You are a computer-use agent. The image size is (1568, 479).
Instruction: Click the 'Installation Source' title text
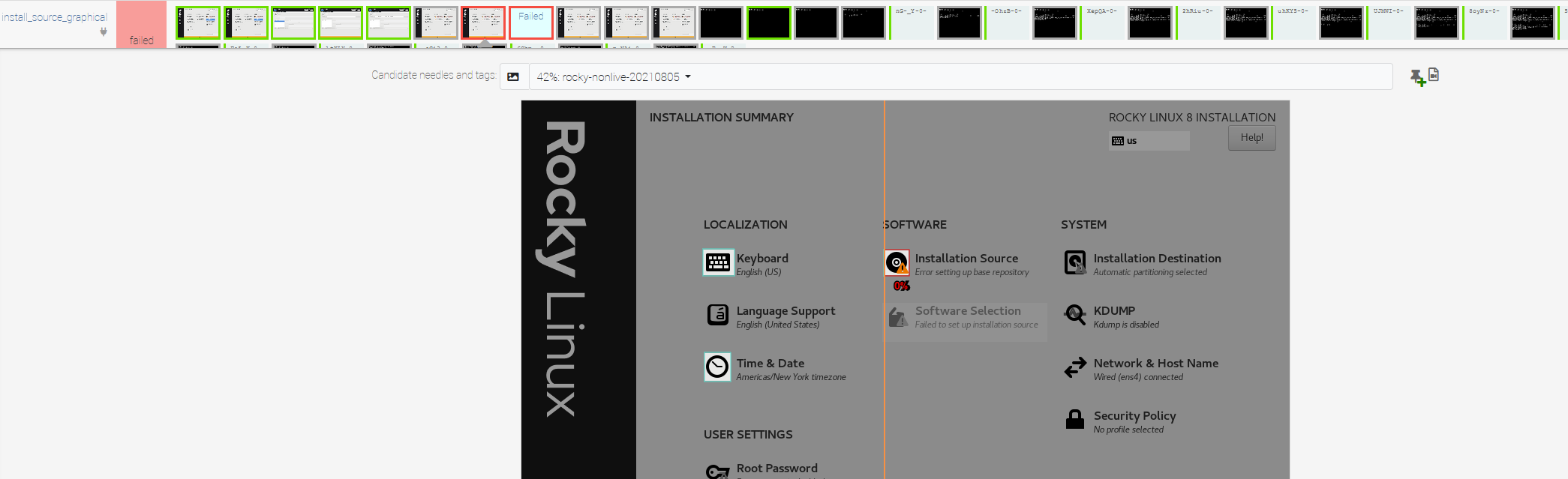966,258
